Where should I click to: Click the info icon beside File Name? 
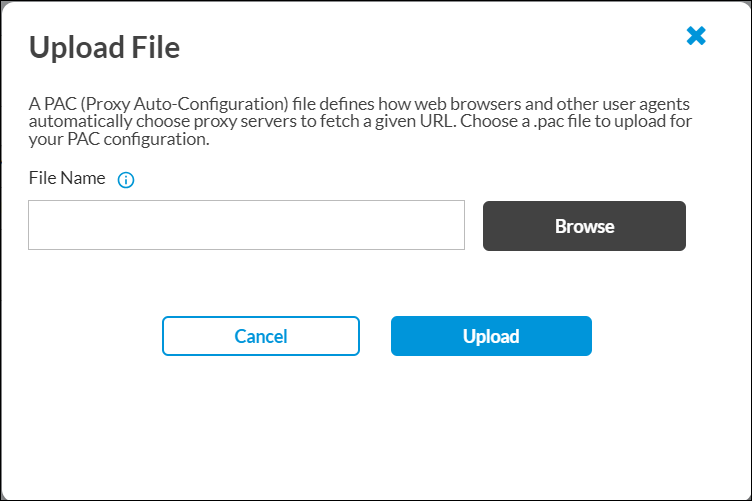[126, 181]
